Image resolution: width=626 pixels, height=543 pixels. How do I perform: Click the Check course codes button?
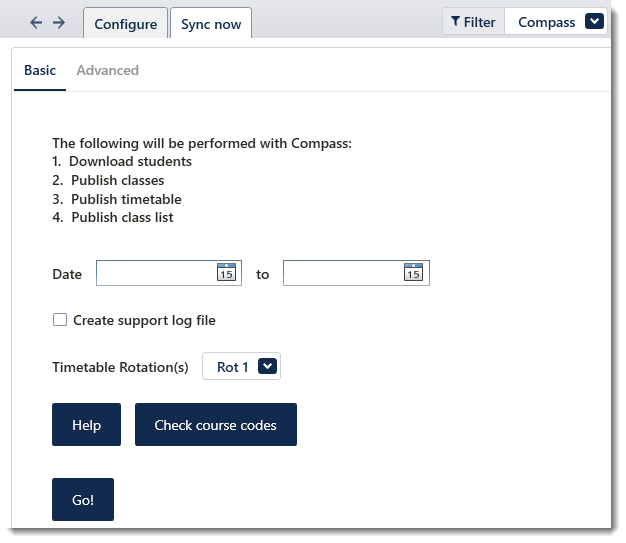[x=216, y=424]
